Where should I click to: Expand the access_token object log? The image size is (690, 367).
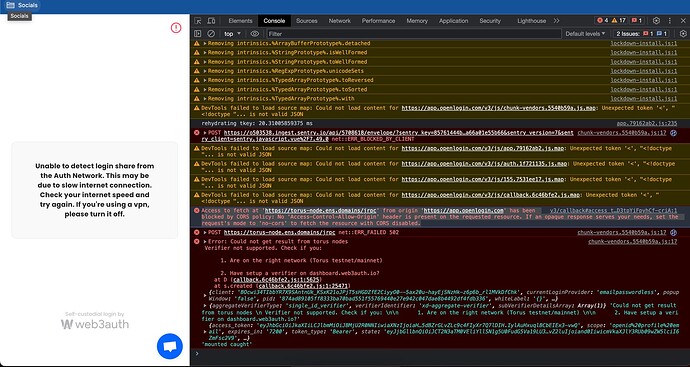coord(205,331)
